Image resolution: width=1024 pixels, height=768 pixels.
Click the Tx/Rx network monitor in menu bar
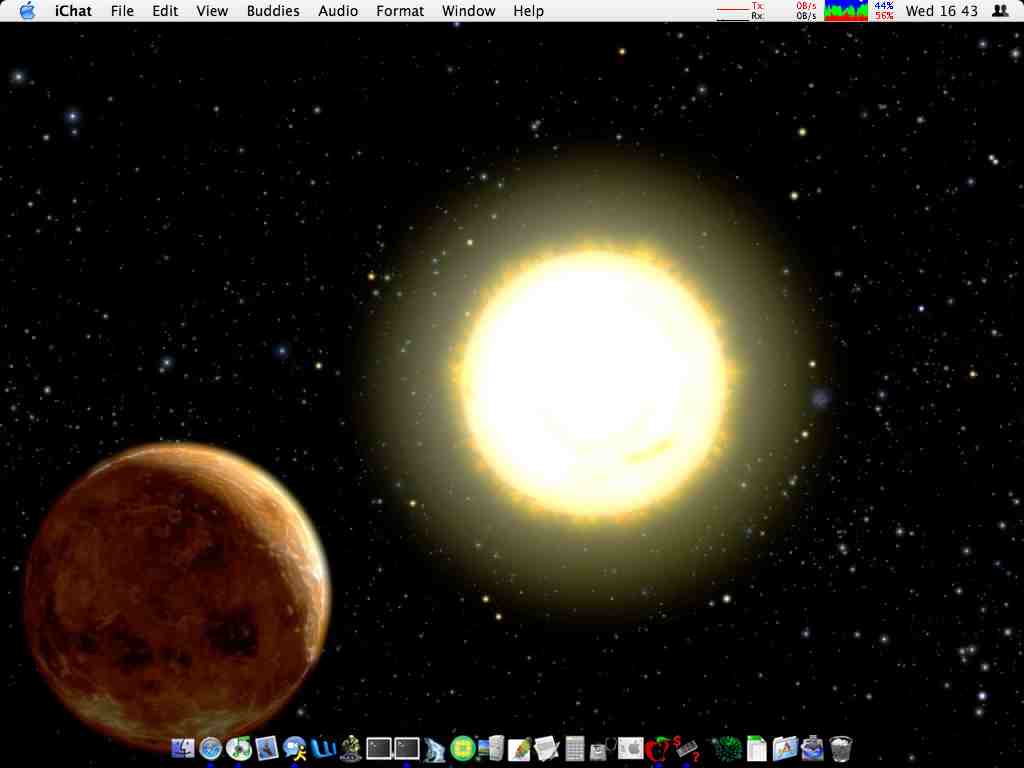(x=741, y=10)
